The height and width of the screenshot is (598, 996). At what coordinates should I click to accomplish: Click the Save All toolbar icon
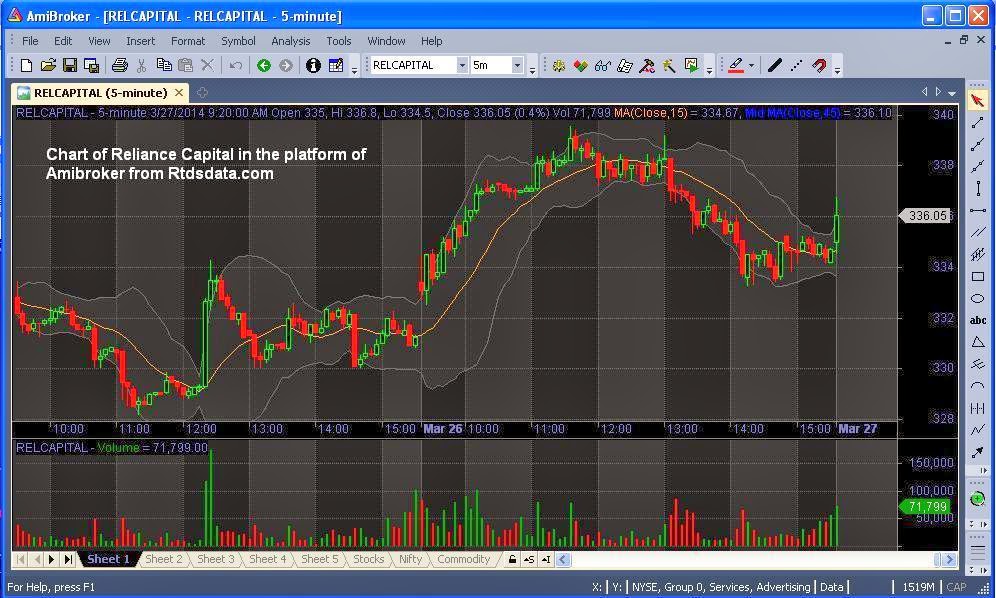click(x=91, y=65)
